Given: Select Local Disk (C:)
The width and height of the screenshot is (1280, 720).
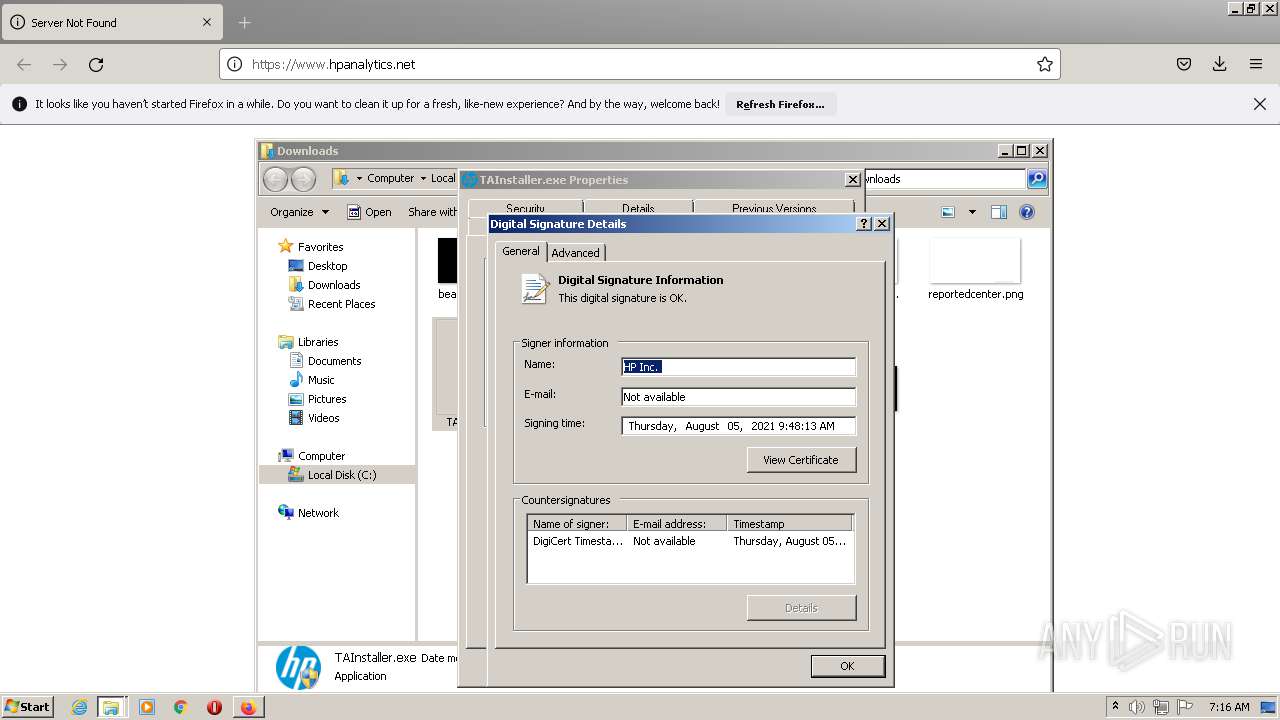Looking at the screenshot, I should click(x=337, y=475).
